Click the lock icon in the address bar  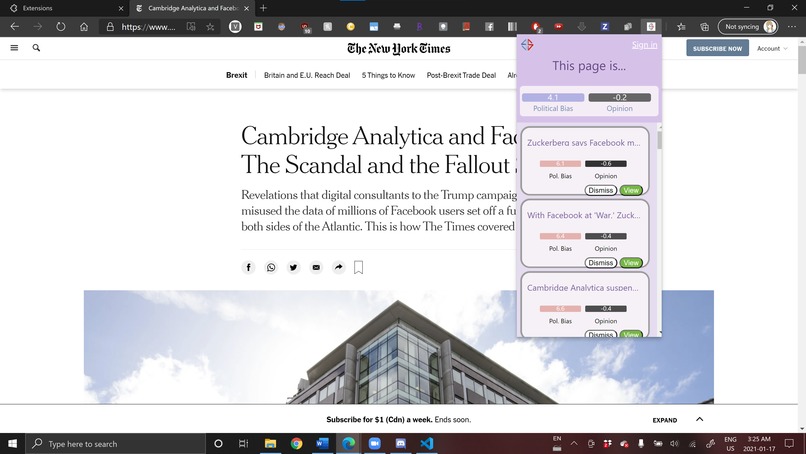pyautogui.click(x=110, y=27)
